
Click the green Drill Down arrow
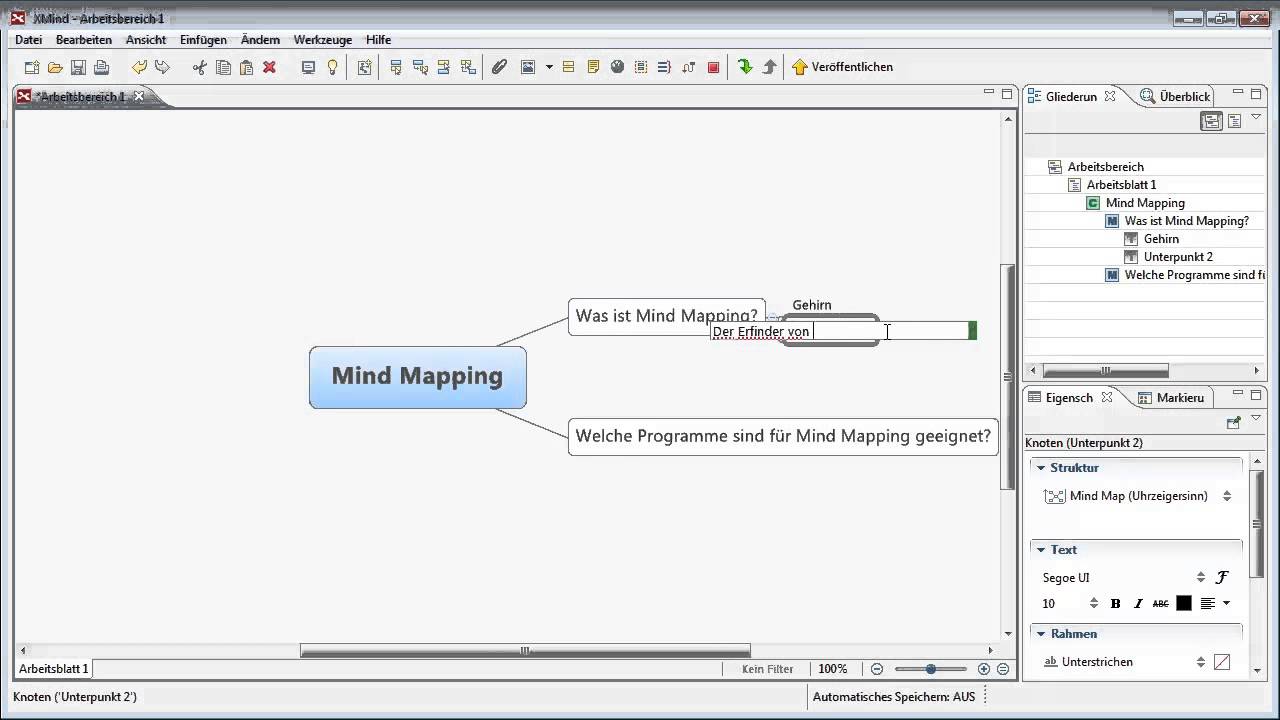[x=745, y=67]
